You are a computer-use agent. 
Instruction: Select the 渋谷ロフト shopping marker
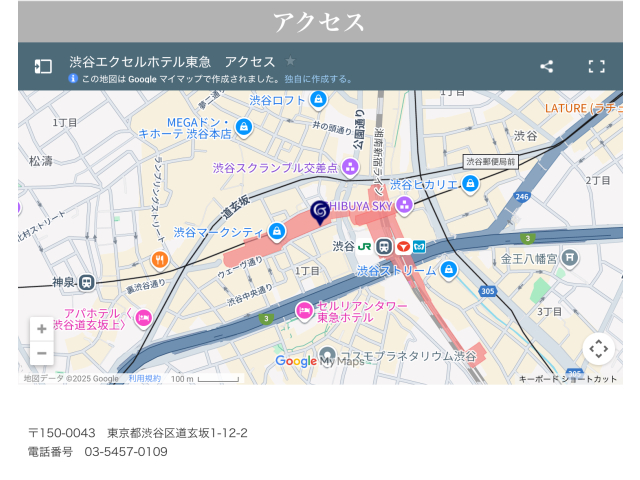[318, 99]
